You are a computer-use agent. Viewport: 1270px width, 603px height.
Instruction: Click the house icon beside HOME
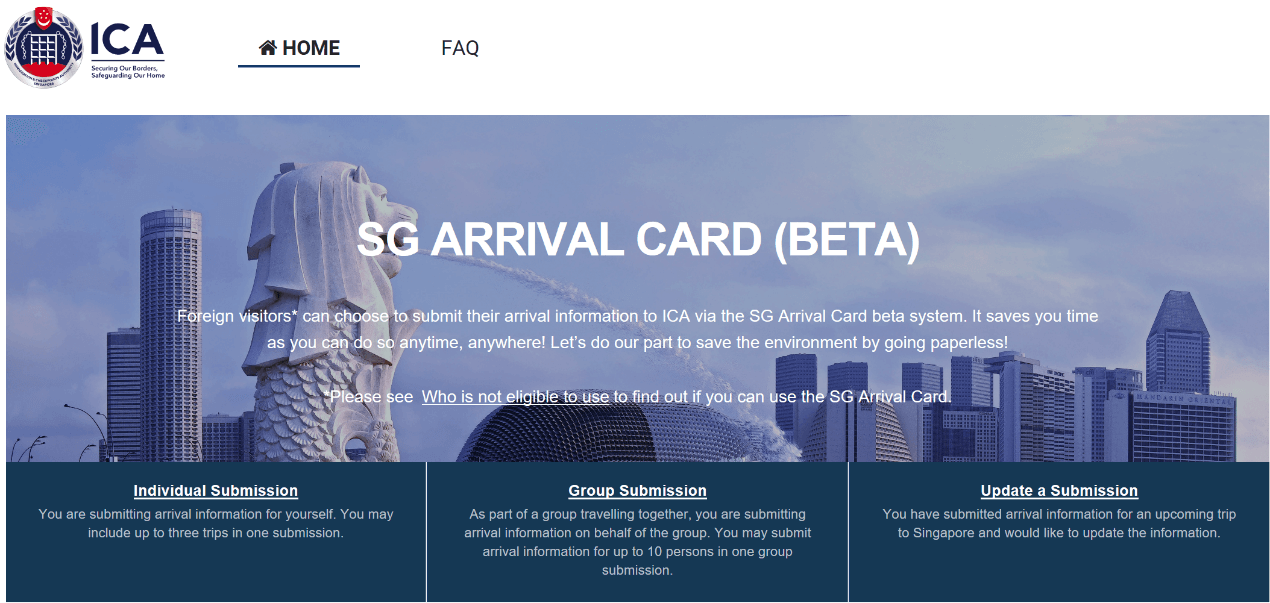pyautogui.click(x=267, y=47)
